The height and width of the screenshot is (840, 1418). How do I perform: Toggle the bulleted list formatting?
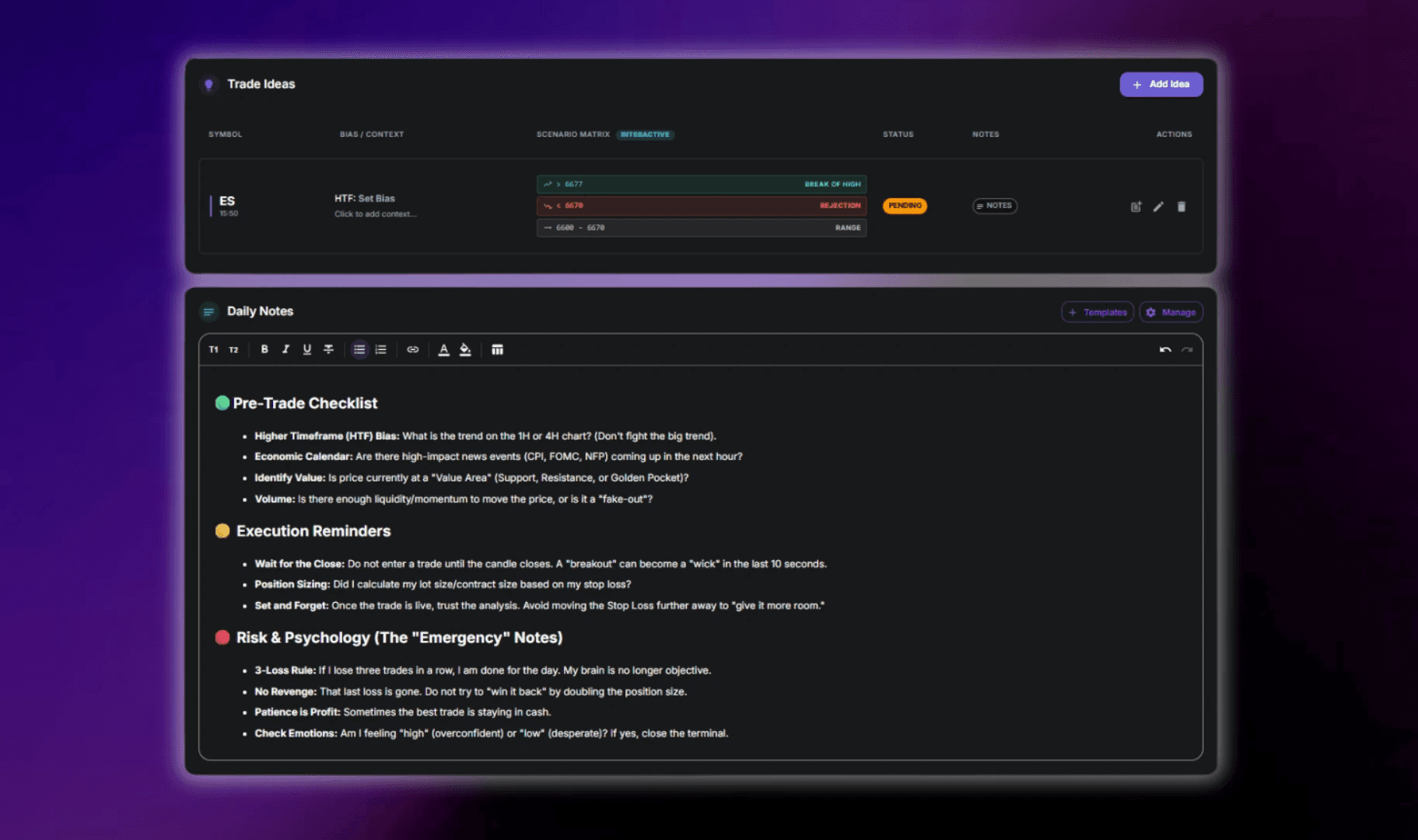(359, 349)
